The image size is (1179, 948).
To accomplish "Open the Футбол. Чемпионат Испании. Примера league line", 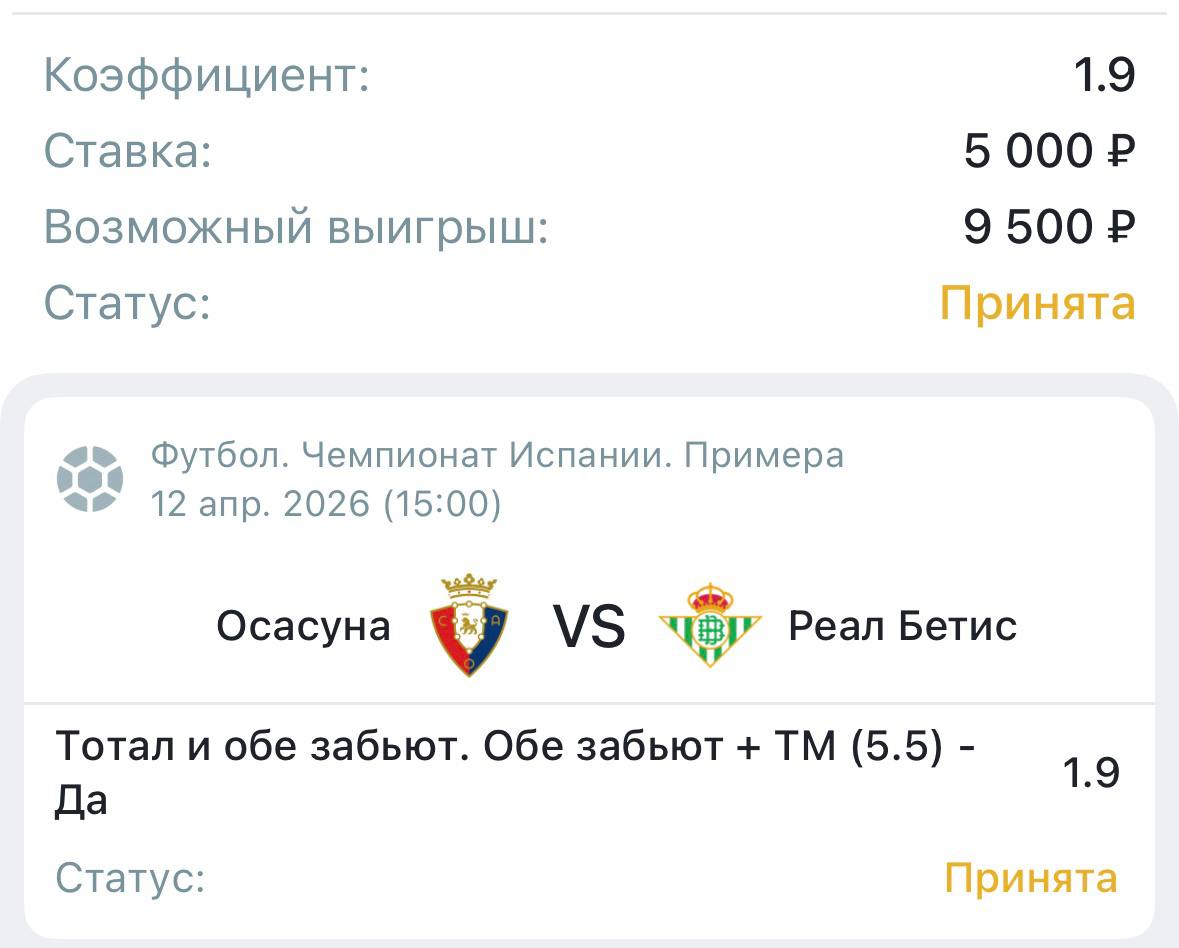I will tap(497, 456).
